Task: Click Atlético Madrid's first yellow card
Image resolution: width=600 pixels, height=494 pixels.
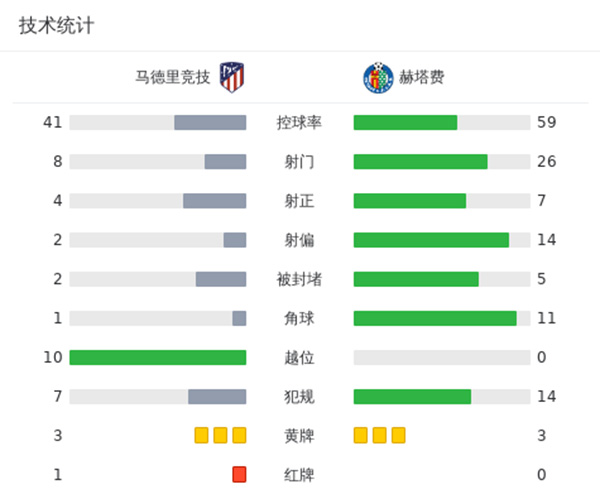Action: pyautogui.click(x=201, y=435)
